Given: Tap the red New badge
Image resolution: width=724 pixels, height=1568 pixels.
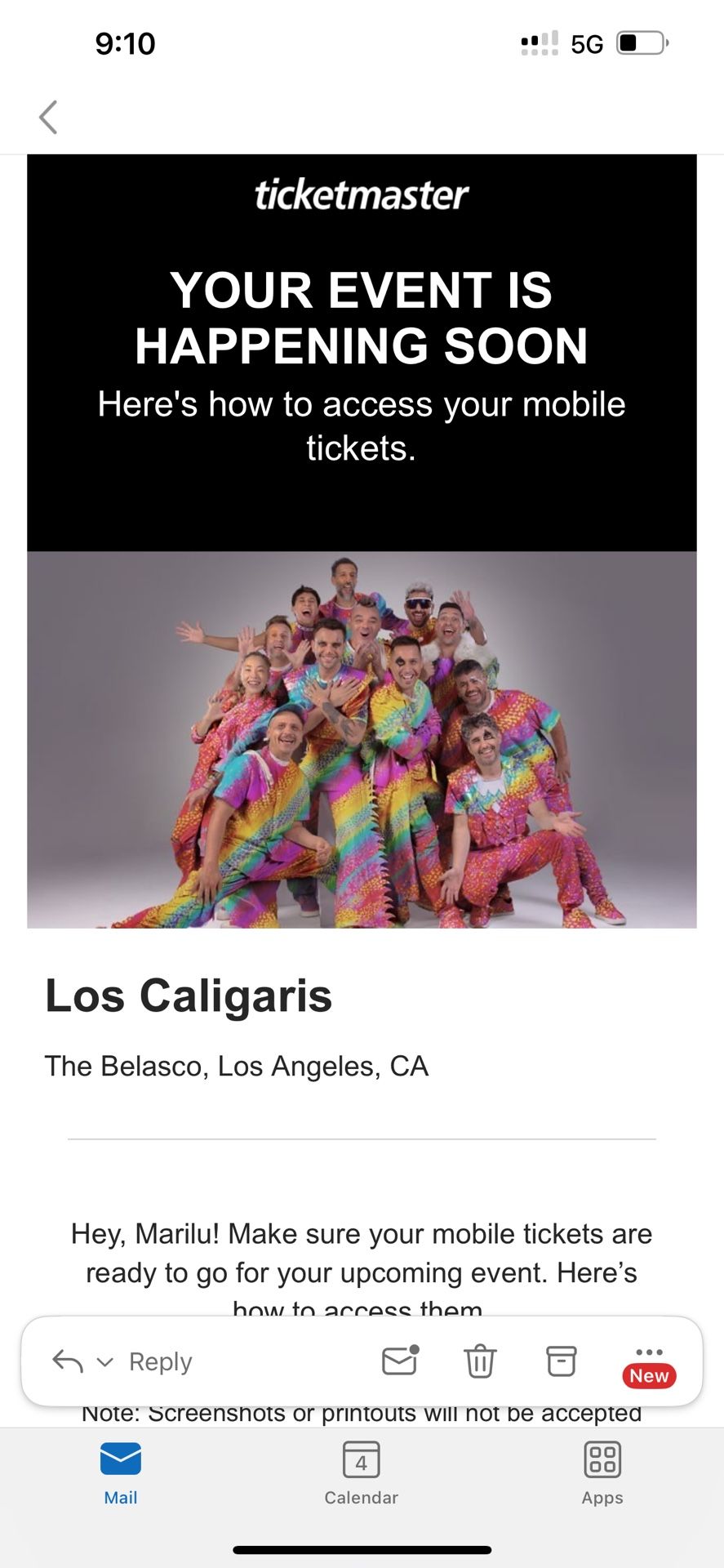Looking at the screenshot, I should click(649, 1376).
